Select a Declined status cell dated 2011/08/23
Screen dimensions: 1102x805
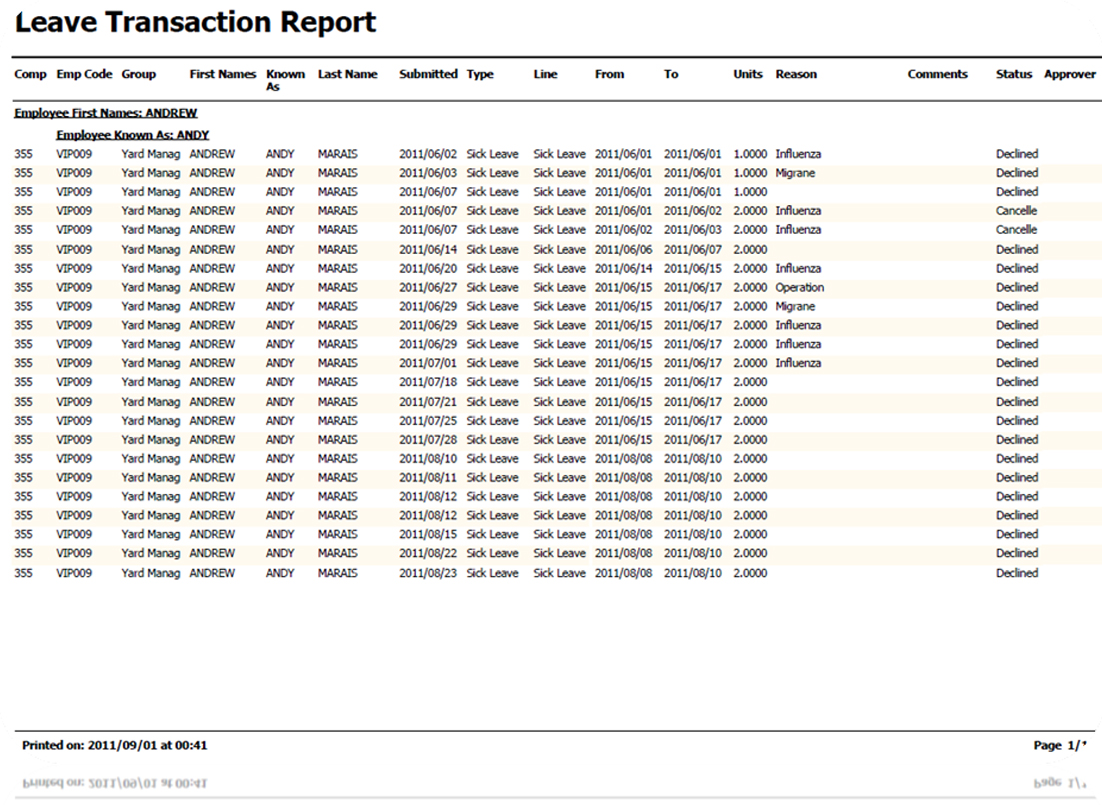click(x=1016, y=573)
